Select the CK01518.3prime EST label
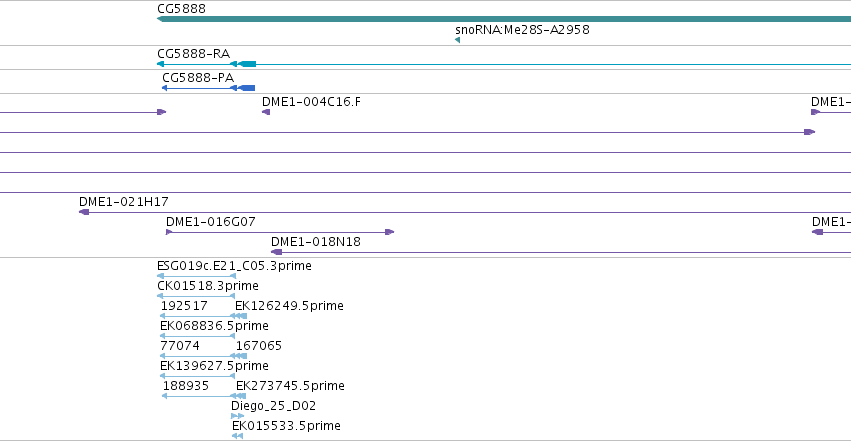Image resolution: width=851 pixels, height=441 pixels. pyautogui.click(x=207, y=286)
